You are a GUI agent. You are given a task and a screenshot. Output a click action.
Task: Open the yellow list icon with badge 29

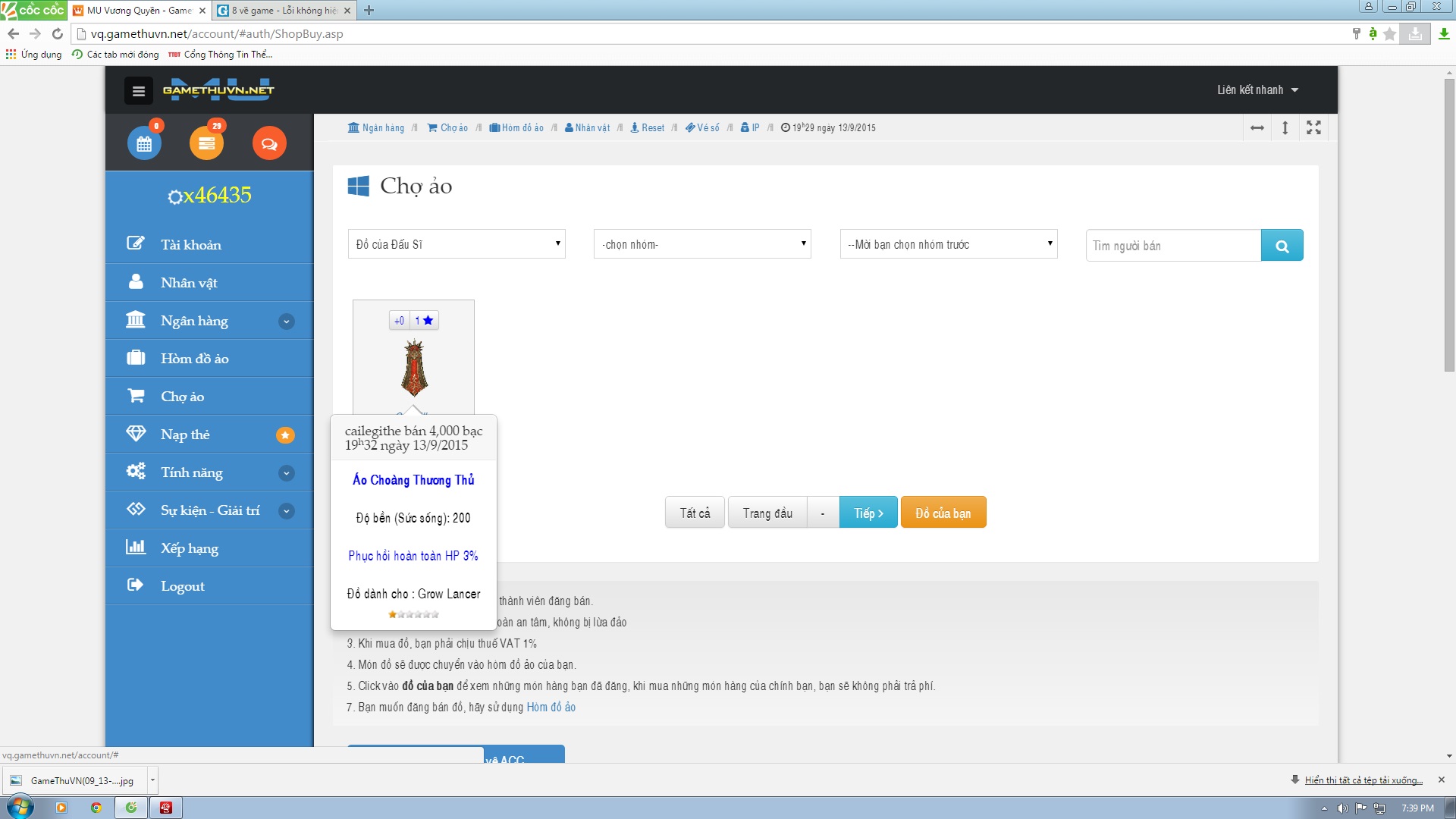[x=206, y=143]
